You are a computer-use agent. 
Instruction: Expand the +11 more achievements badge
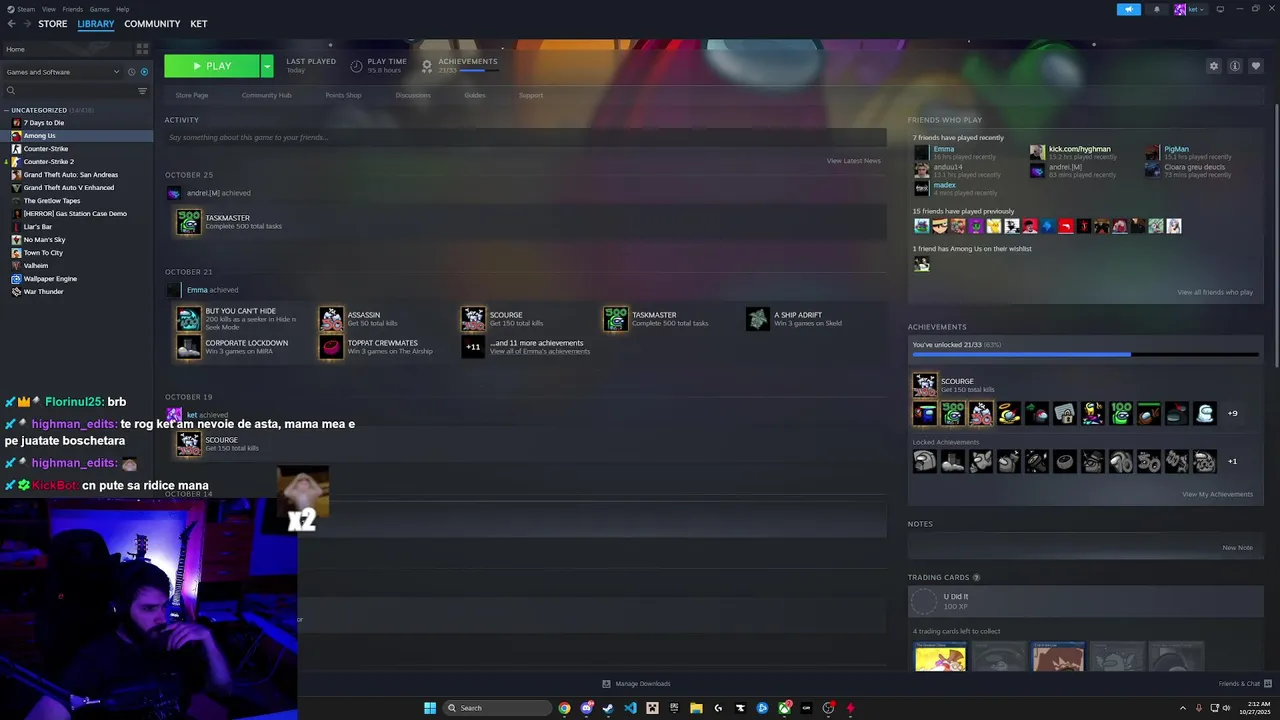(473, 347)
